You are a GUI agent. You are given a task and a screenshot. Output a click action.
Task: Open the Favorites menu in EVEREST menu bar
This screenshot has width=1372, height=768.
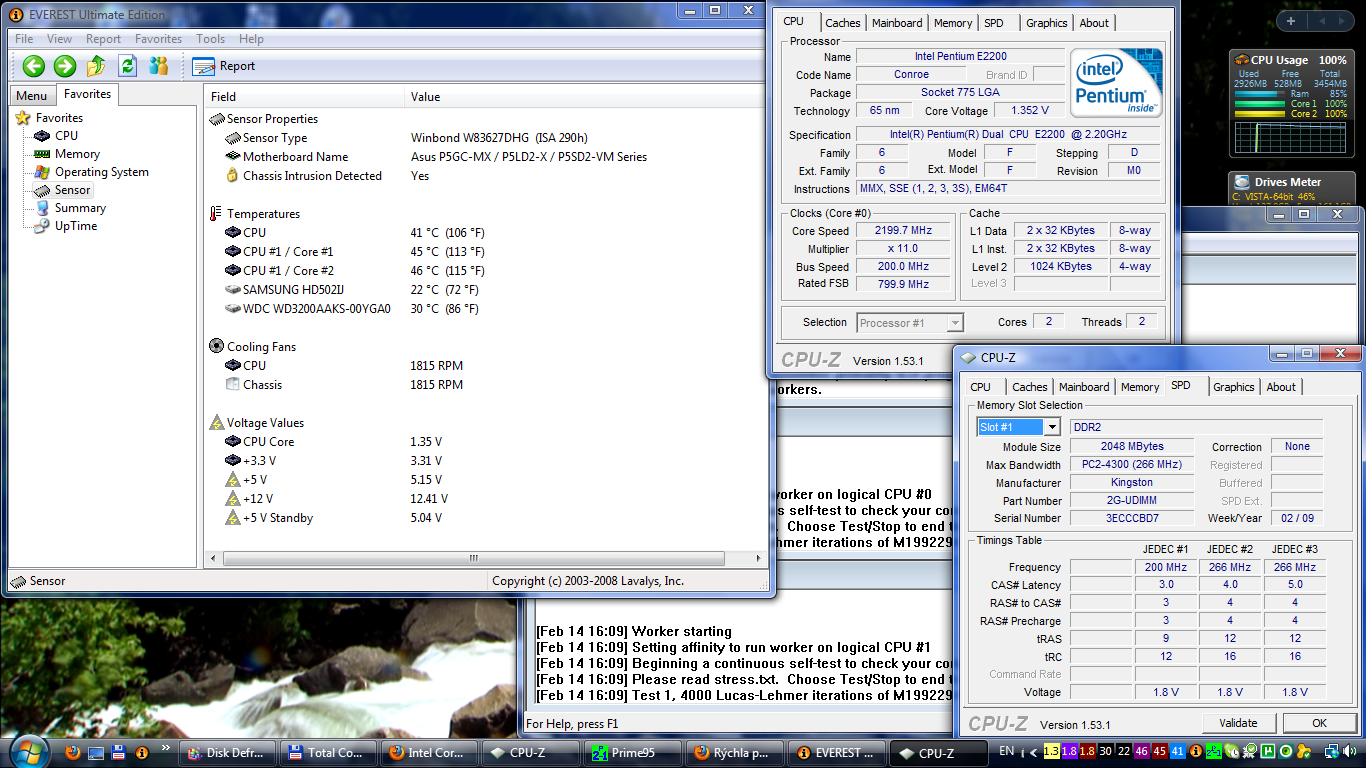(158, 39)
